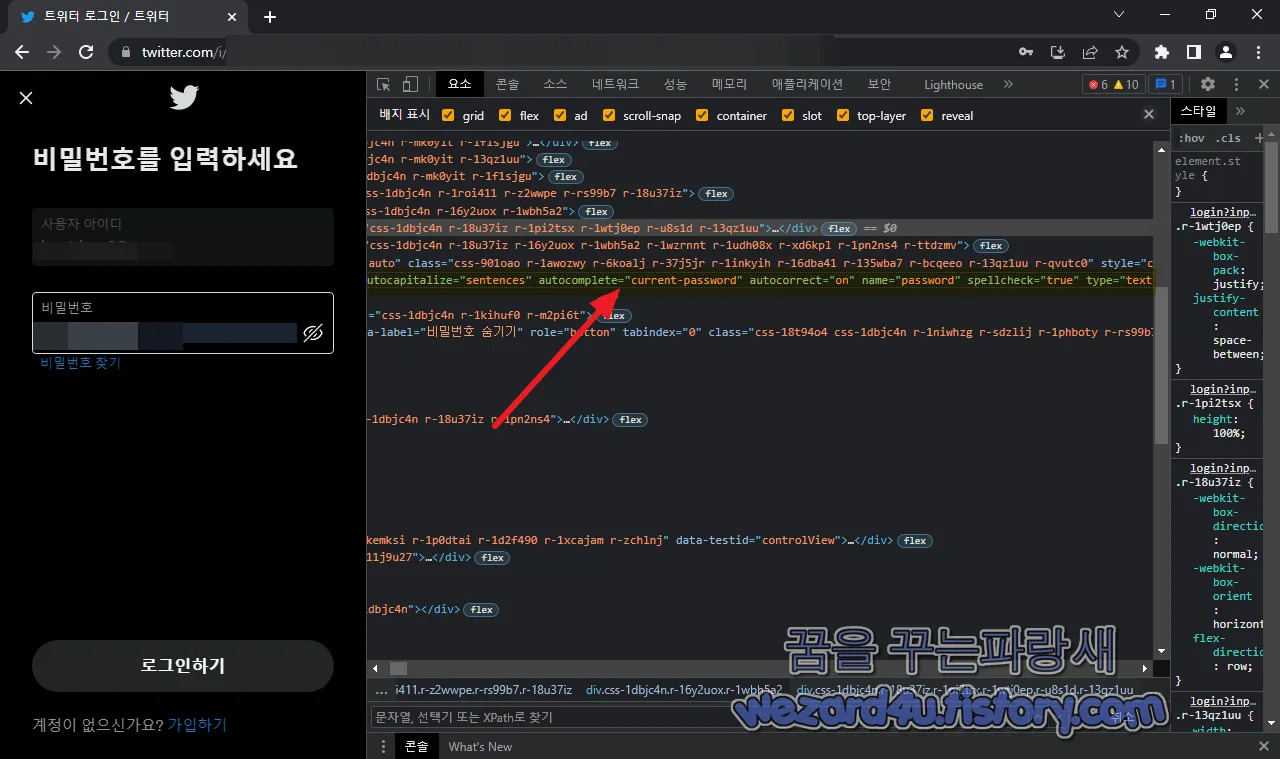Close the Twitter login dialog
The height and width of the screenshot is (759, 1280).
(26, 97)
